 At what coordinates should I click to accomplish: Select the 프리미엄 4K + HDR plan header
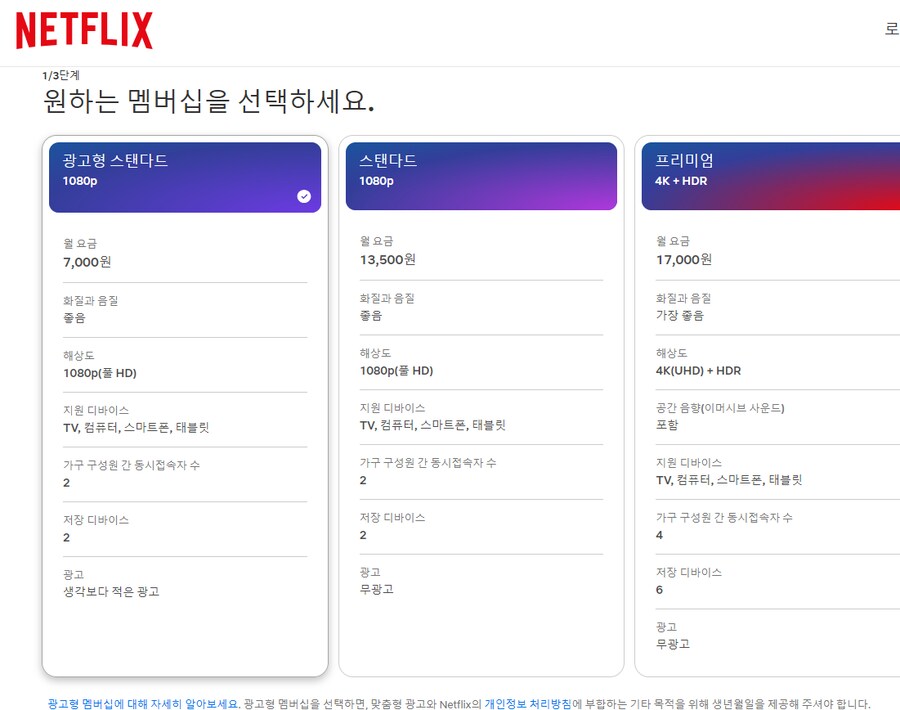[771, 176]
